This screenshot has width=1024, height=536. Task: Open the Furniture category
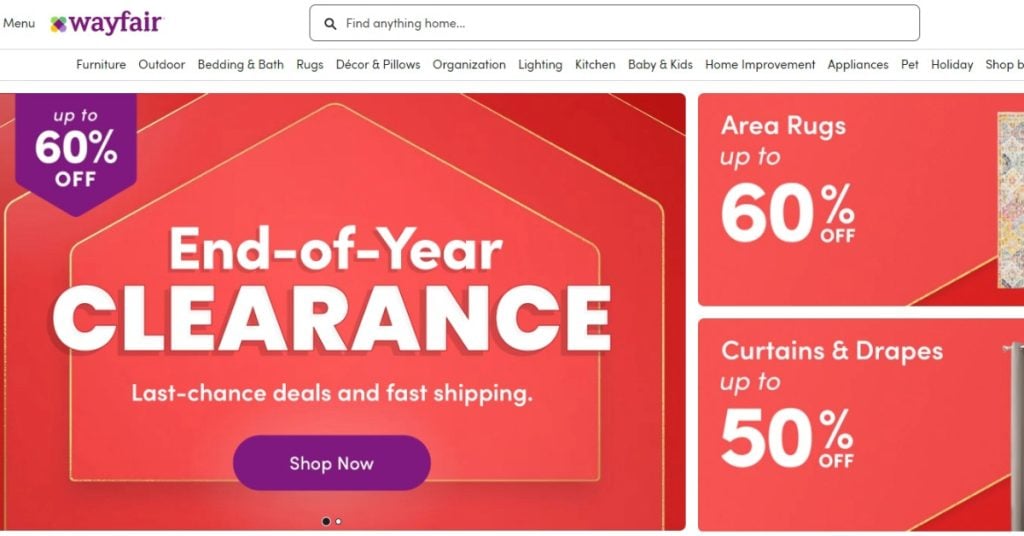point(101,65)
